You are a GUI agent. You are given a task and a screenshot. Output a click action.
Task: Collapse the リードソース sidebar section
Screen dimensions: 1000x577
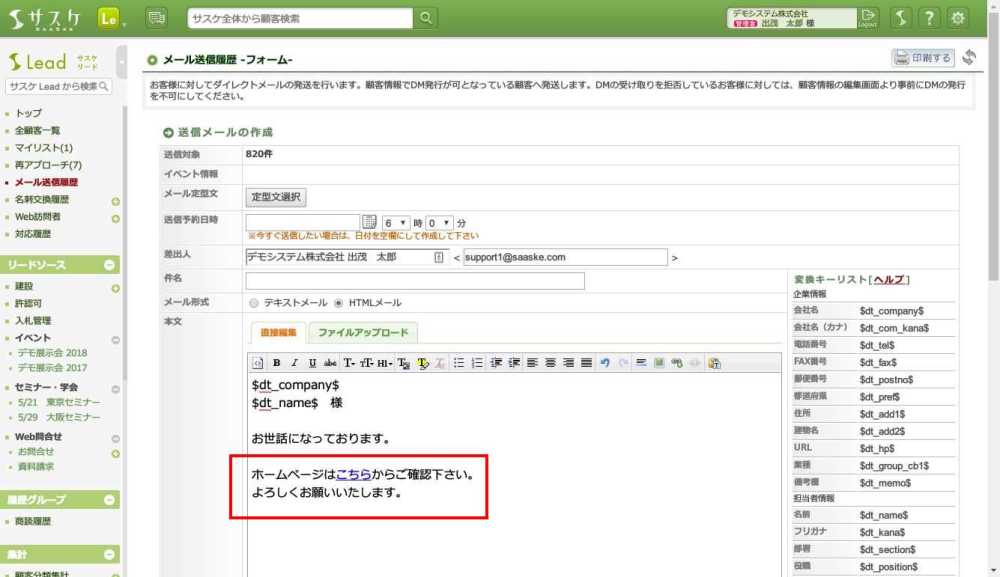click(112, 265)
